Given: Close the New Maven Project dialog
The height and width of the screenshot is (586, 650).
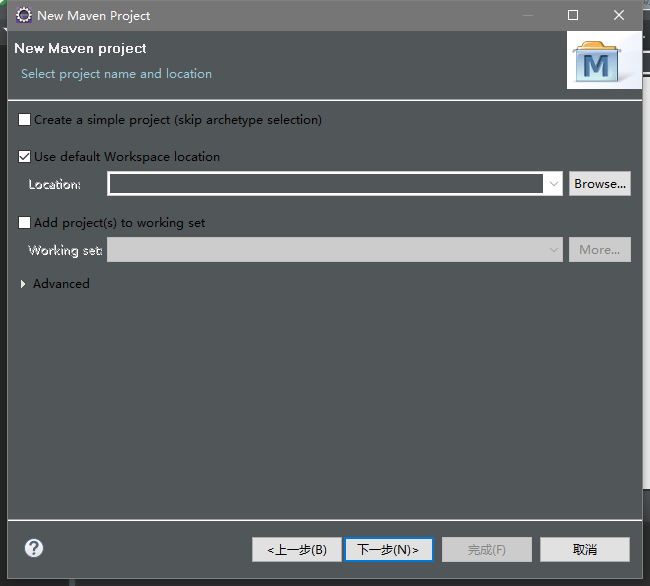Looking at the screenshot, I should pyautogui.click(x=619, y=15).
